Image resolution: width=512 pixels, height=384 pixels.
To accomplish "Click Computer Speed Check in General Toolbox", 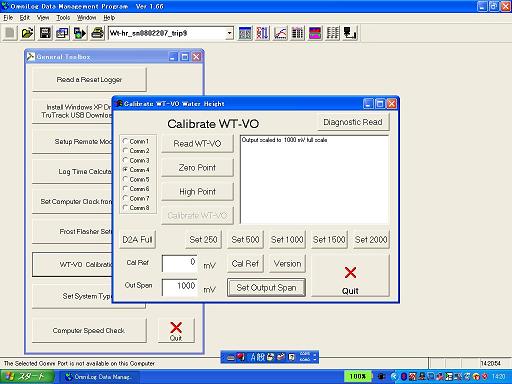I will pos(89,330).
